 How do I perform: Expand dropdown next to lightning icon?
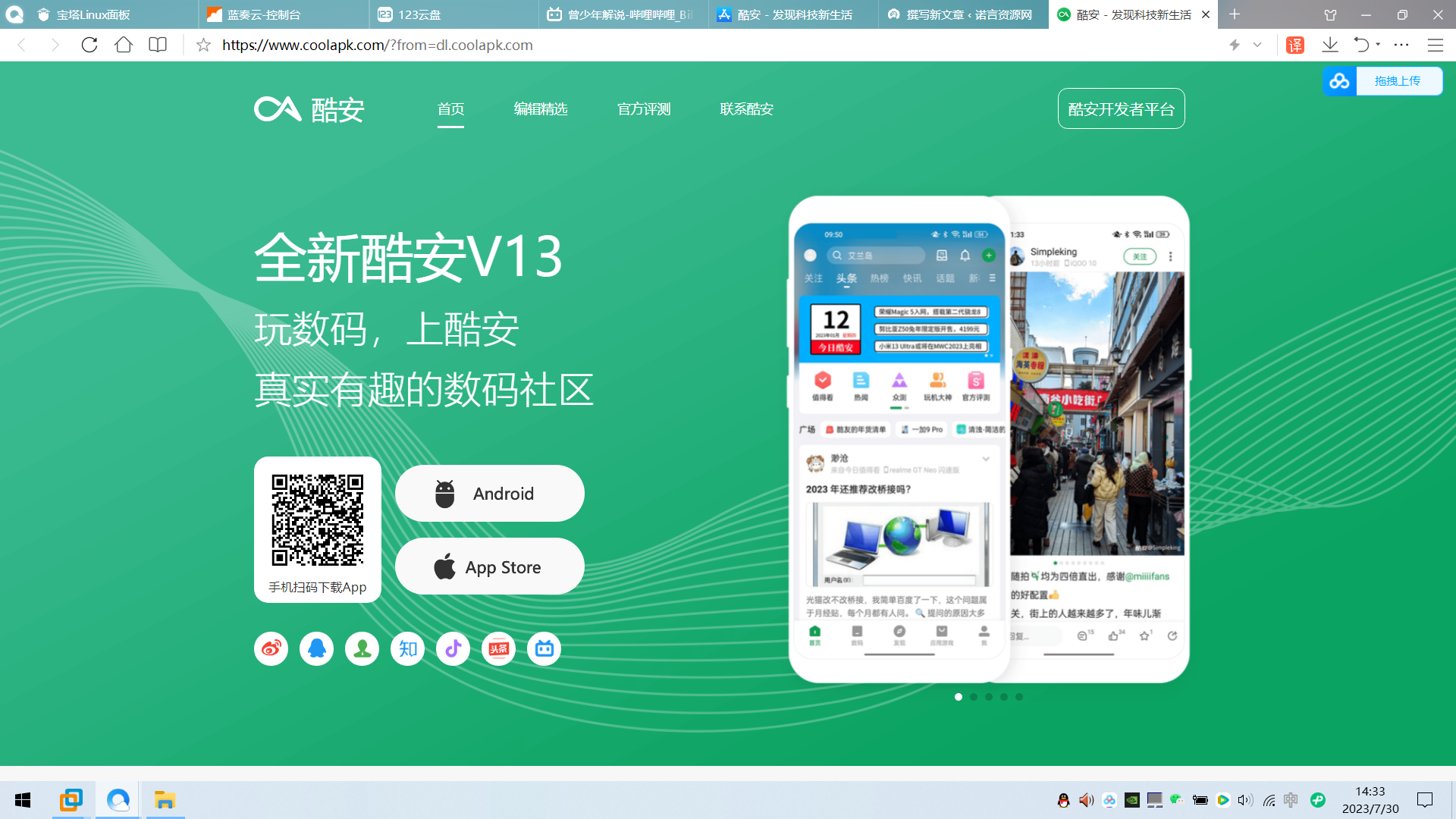[x=1257, y=45]
